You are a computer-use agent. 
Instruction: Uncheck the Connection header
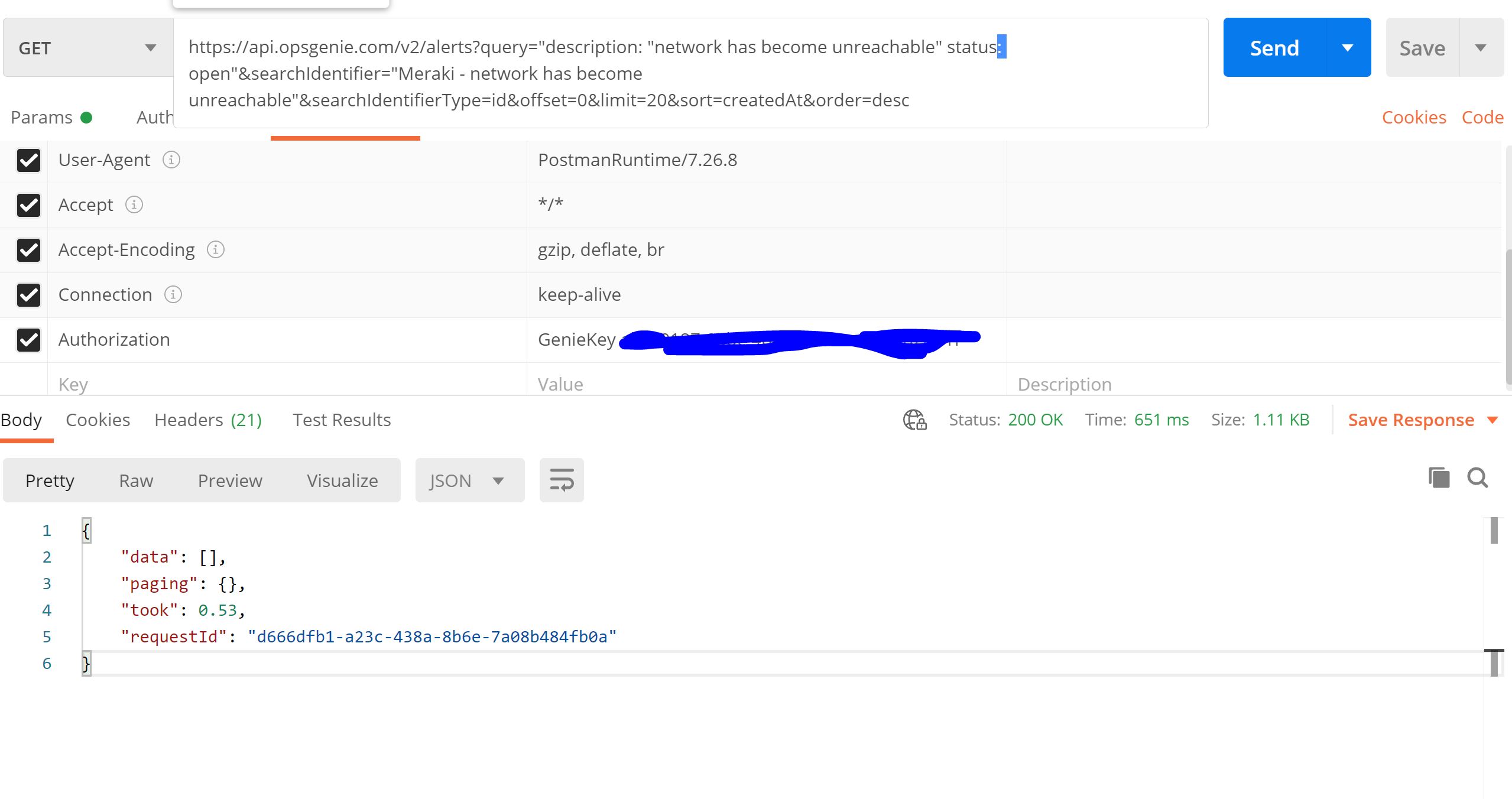point(28,295)
